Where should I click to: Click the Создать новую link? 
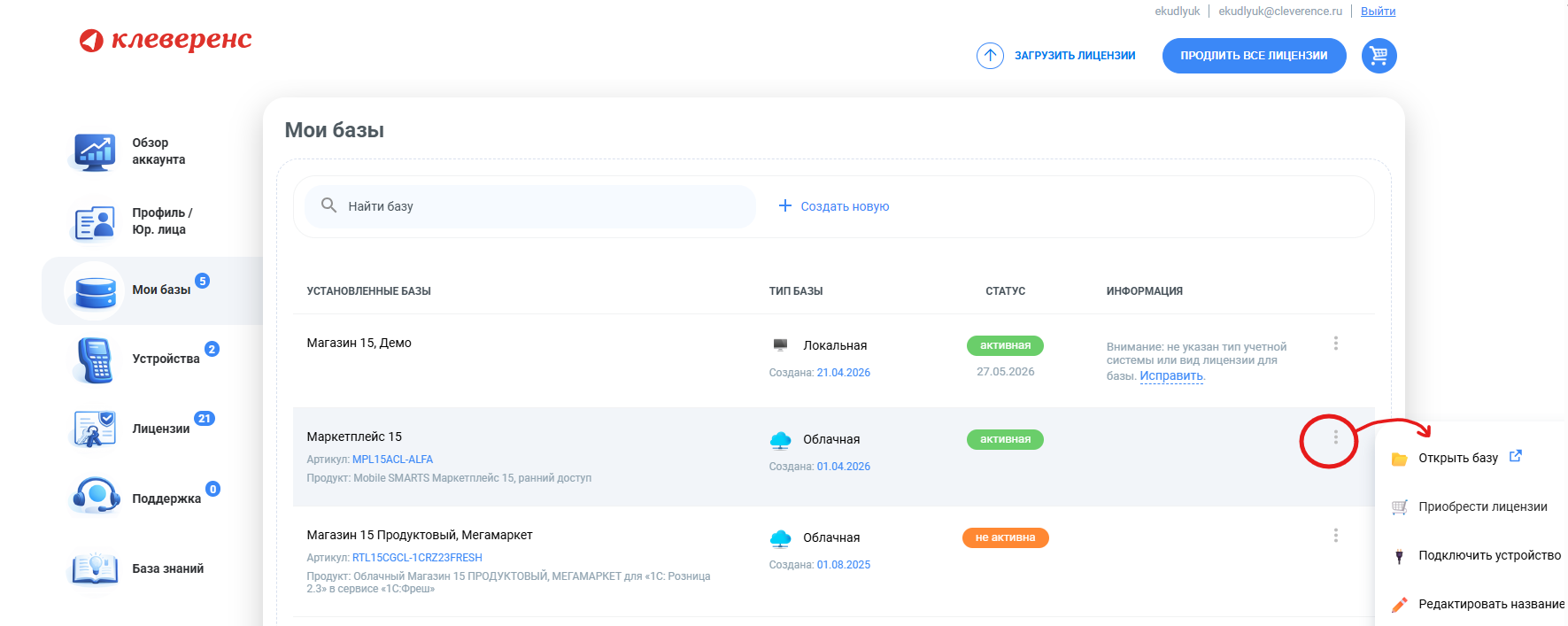pyautogui.click(x=845, y=206)
